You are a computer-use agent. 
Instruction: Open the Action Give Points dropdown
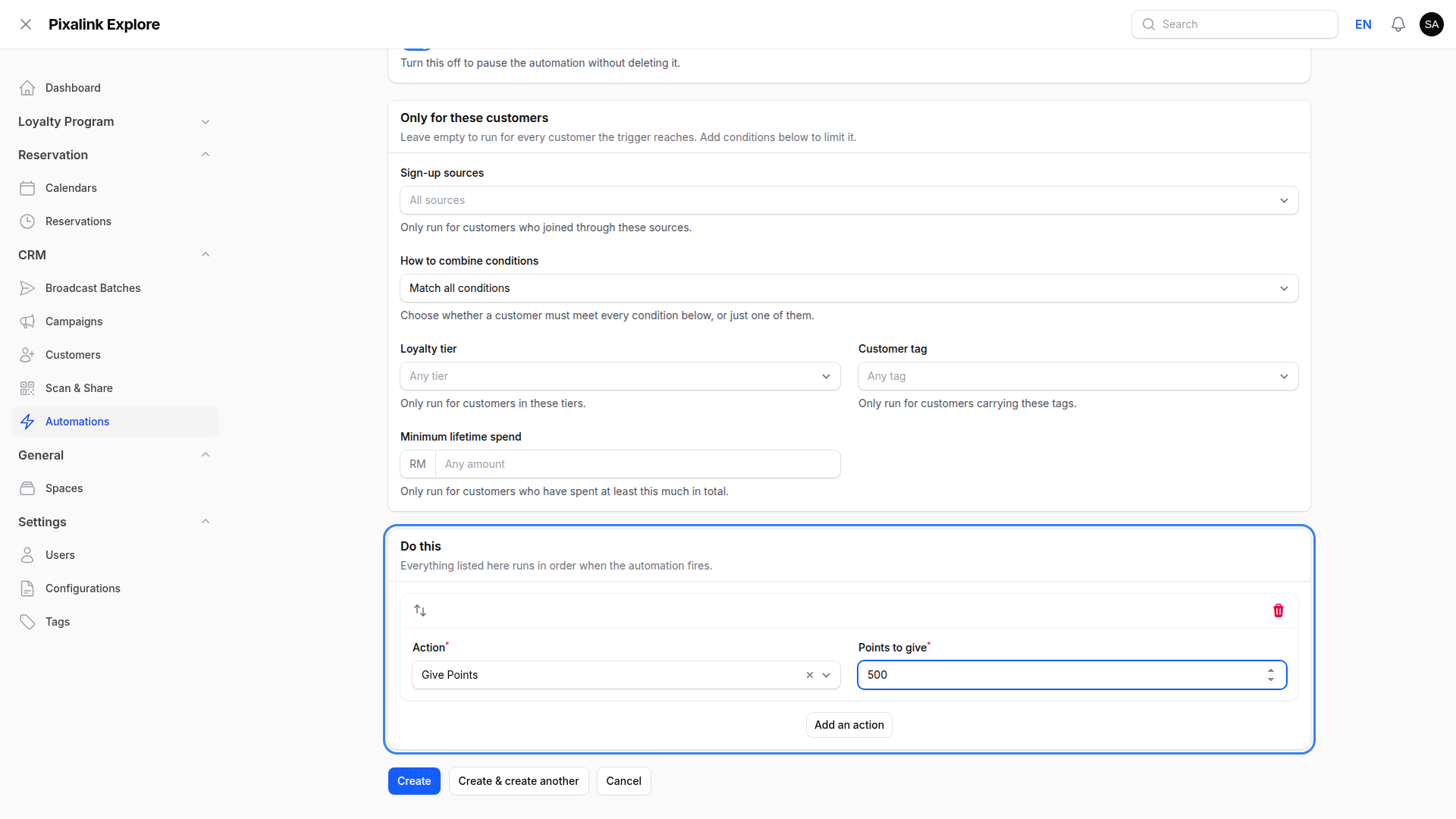(626, 675)
